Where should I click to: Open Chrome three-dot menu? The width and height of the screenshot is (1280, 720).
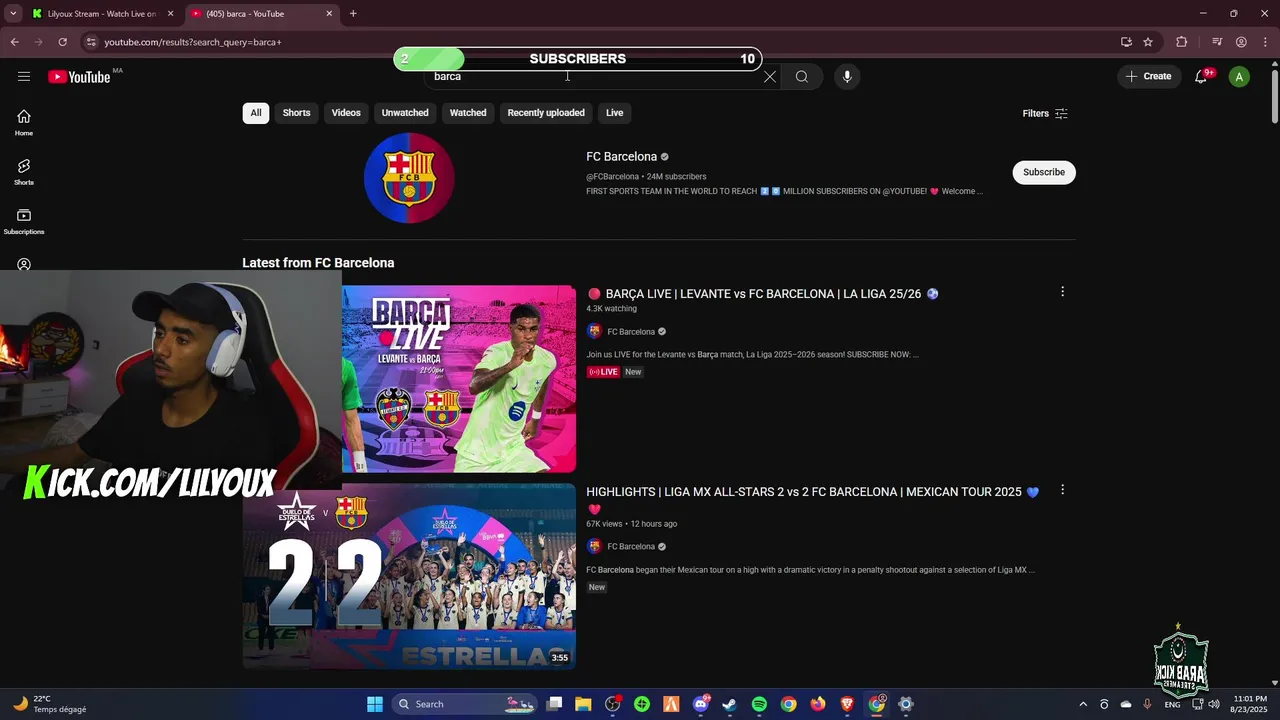click(x=1265, y=42)
